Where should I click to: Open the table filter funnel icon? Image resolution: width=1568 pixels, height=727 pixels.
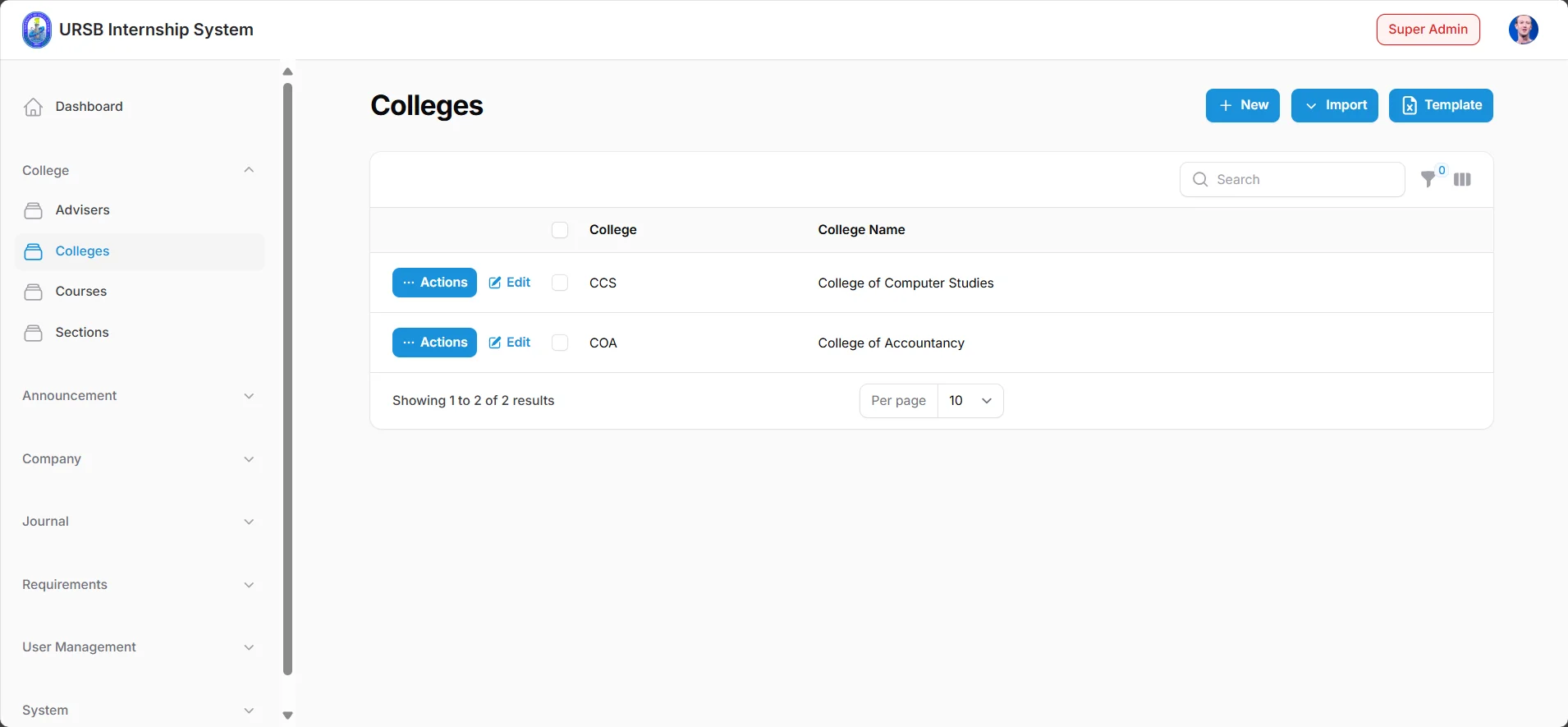(1429, 179)
